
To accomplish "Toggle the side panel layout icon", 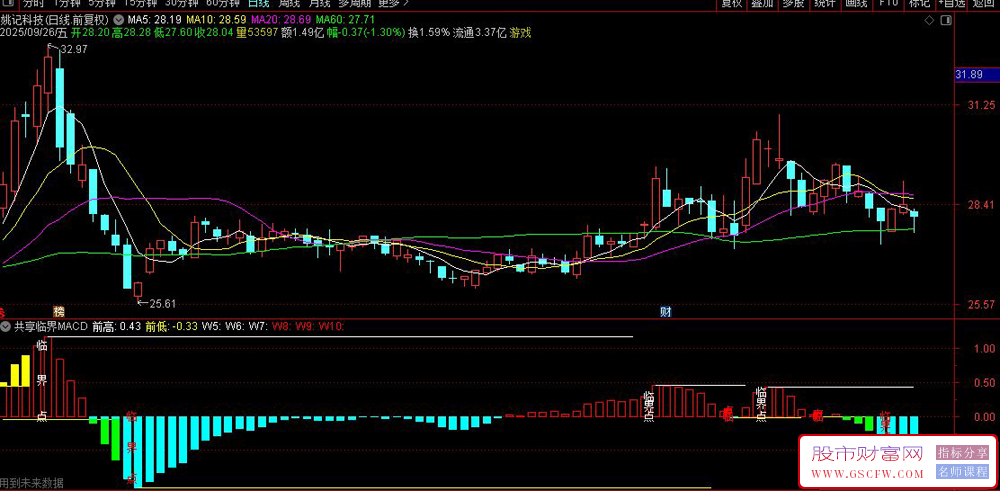I will tap(946, 20).
